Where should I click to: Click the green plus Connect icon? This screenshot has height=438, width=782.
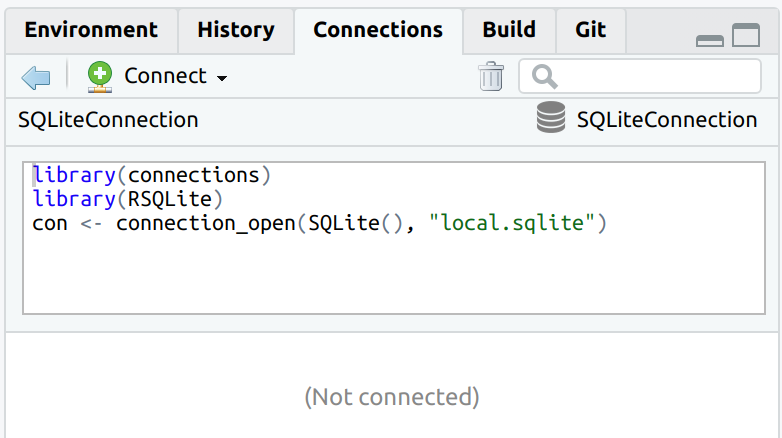[x=100, y=76]
